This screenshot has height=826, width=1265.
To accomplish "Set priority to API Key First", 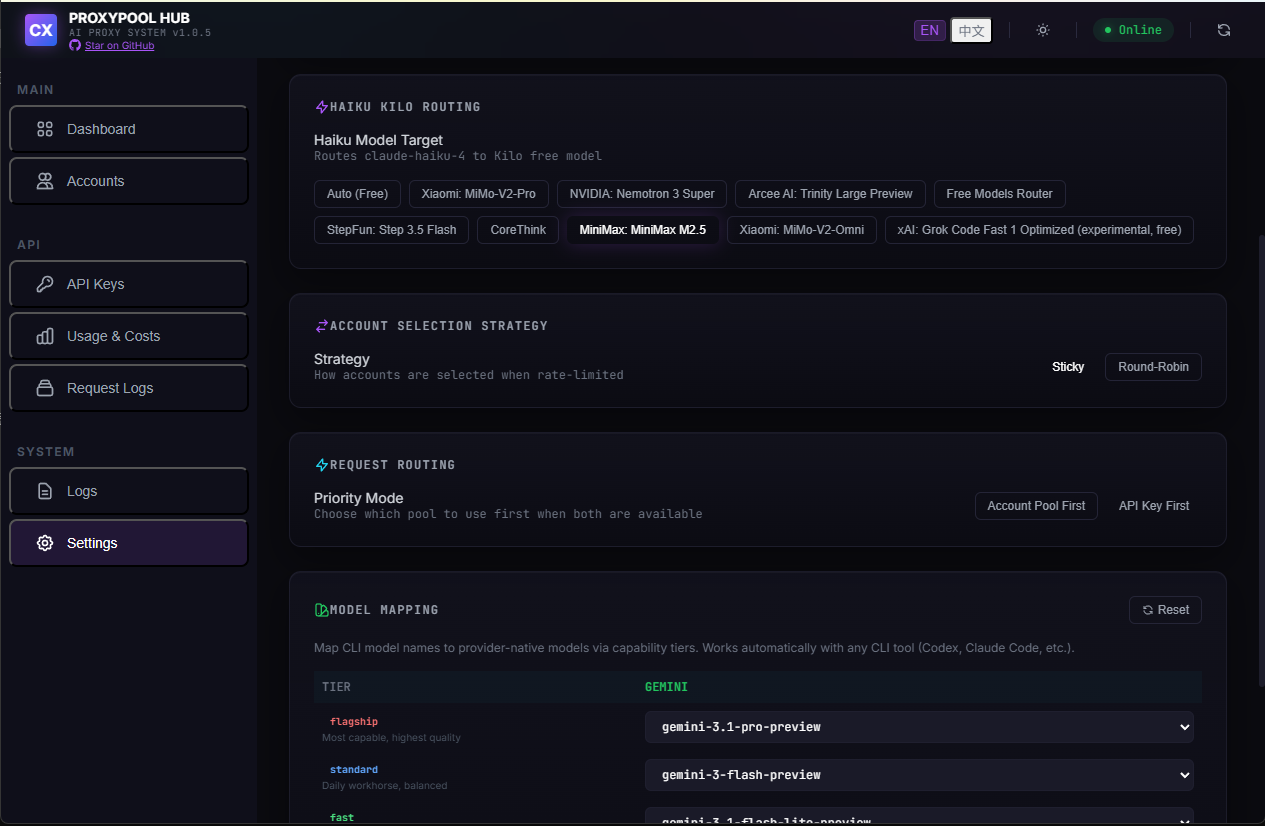I will 1154,506.
